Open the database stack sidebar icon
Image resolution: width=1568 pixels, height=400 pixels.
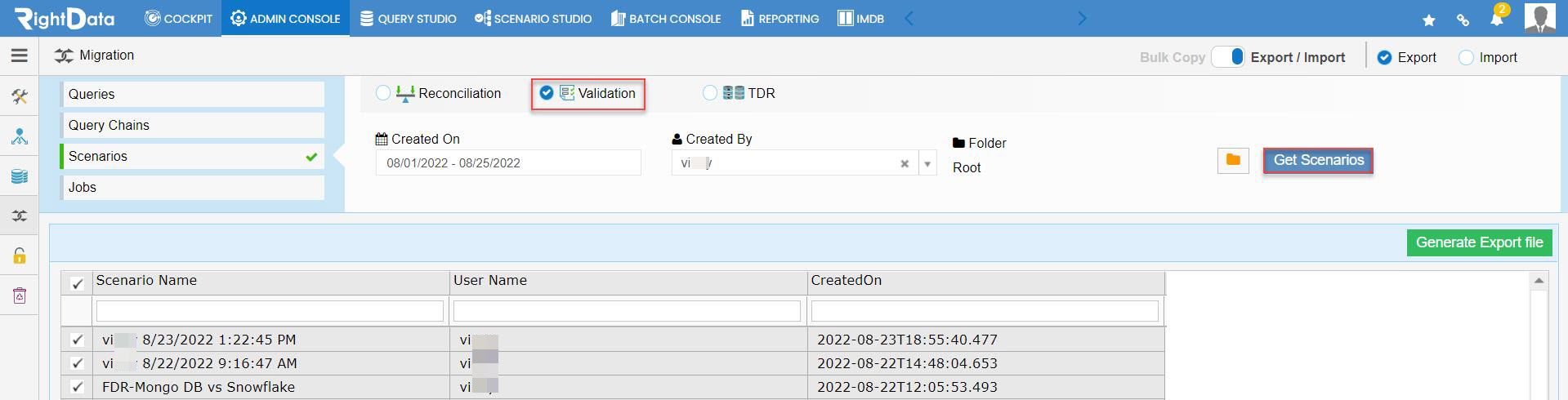pos(20,176)
